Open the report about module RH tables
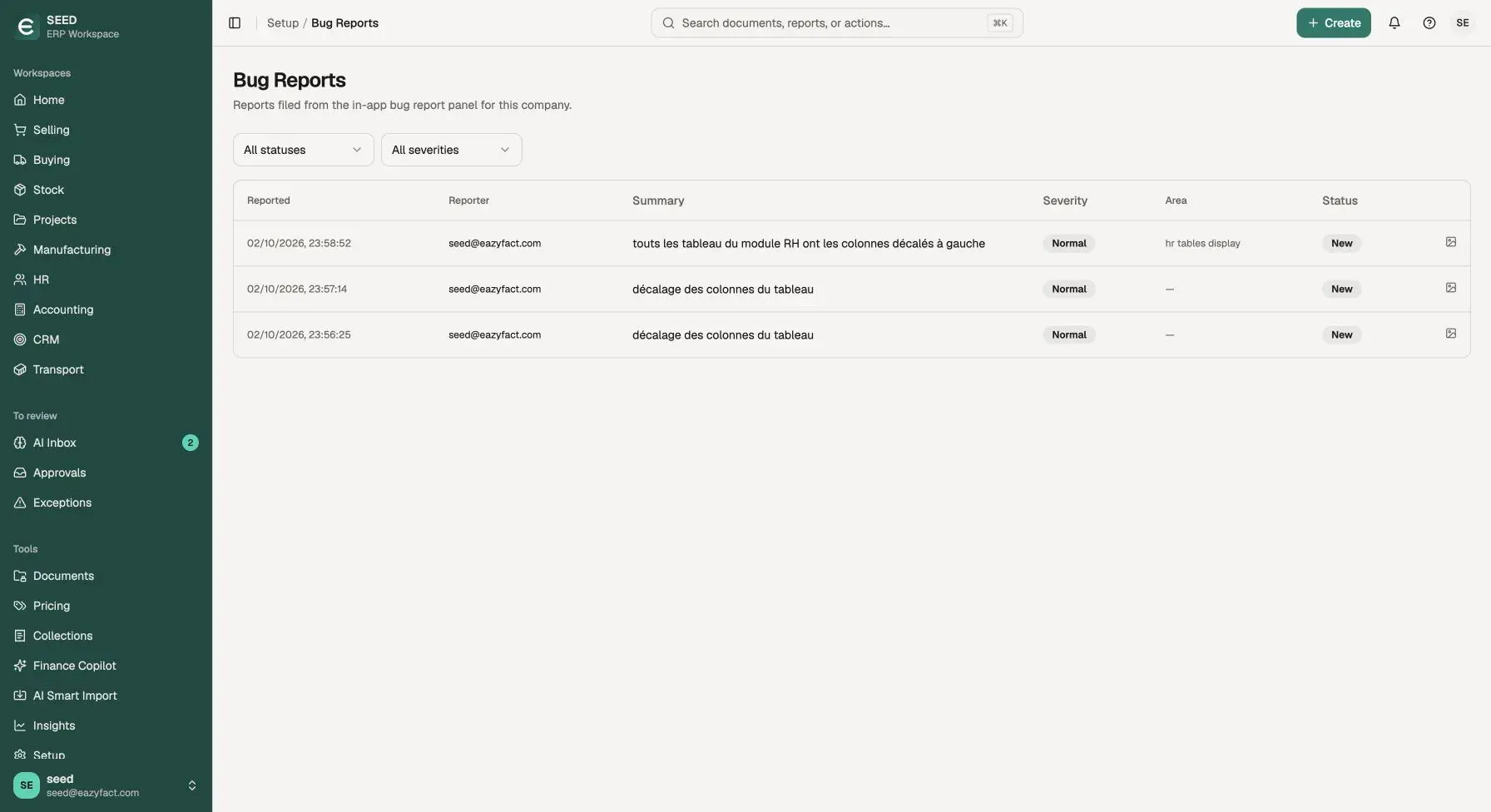The height and width of the screenshot is (812, 1491). [x=851, y=243]
